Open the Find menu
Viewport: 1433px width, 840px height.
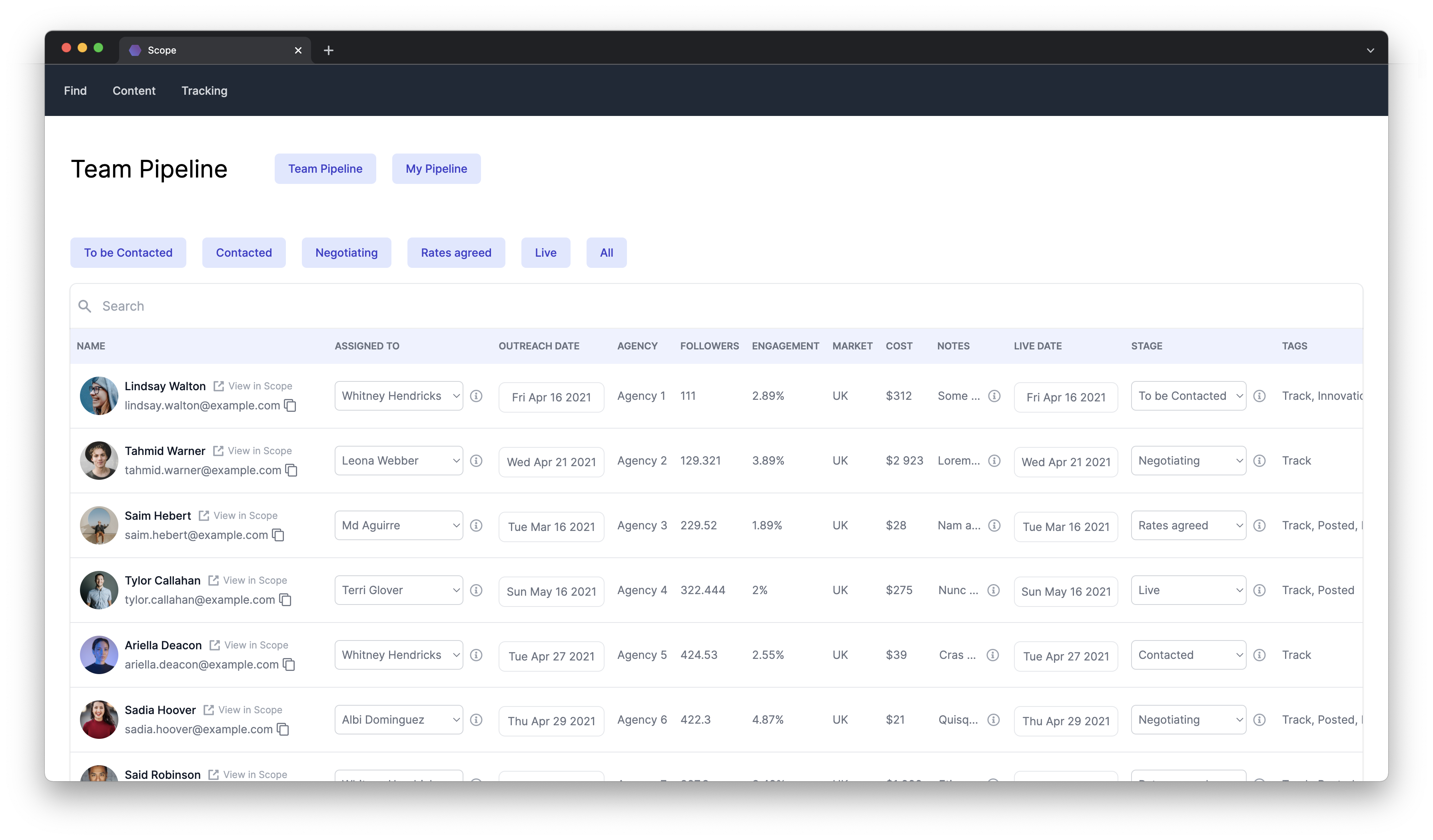tap(75, 91)
